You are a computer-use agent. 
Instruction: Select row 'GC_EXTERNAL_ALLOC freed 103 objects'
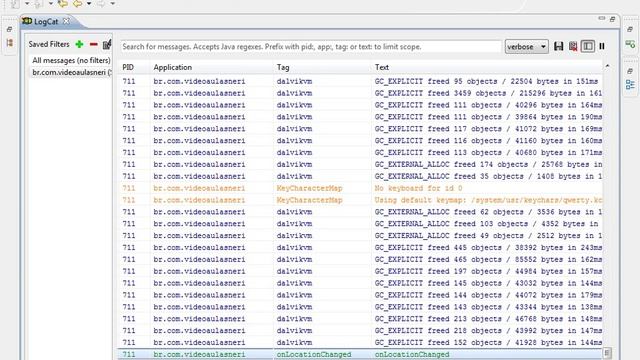360,224
